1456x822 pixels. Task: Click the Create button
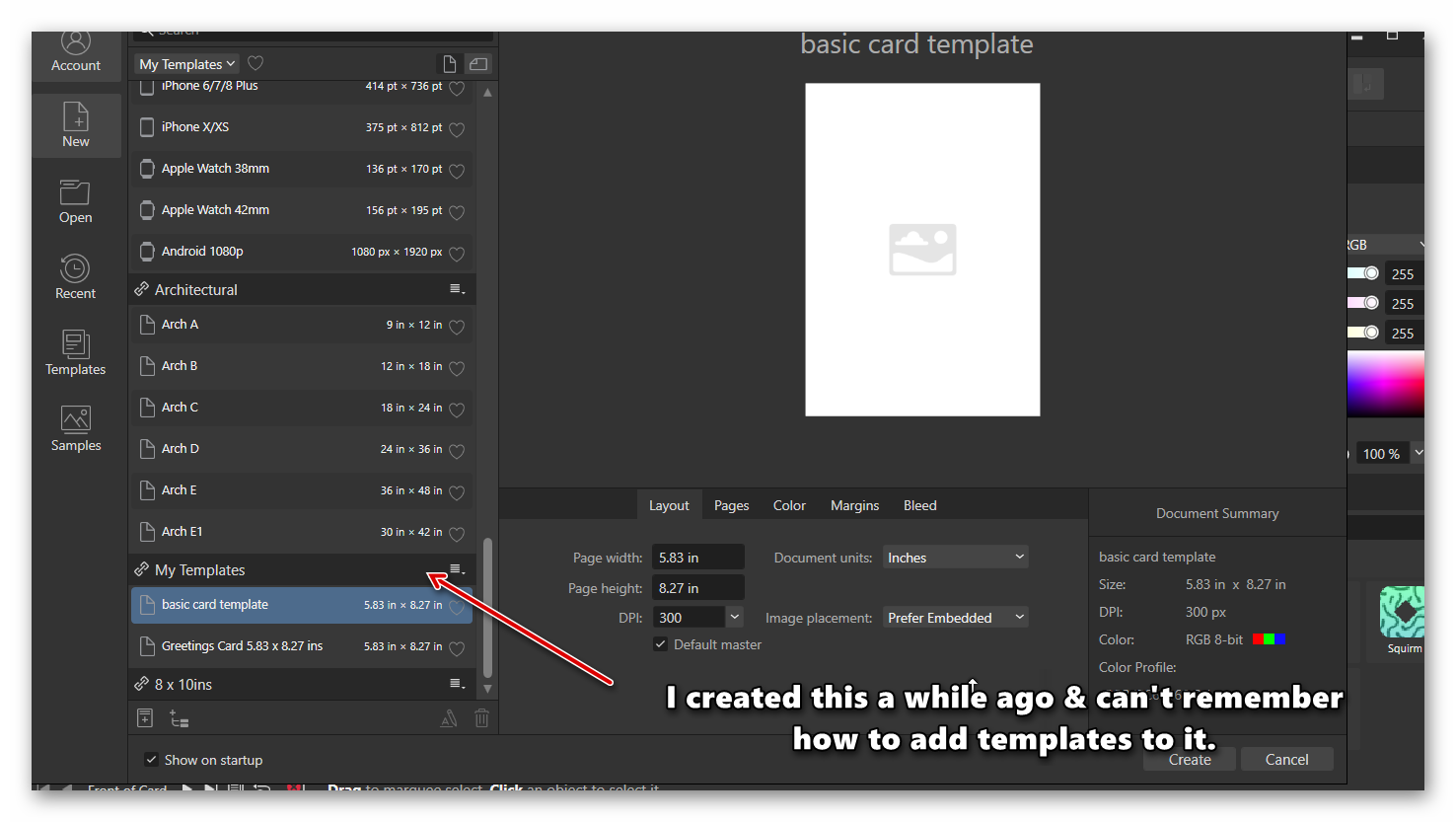1190,759
